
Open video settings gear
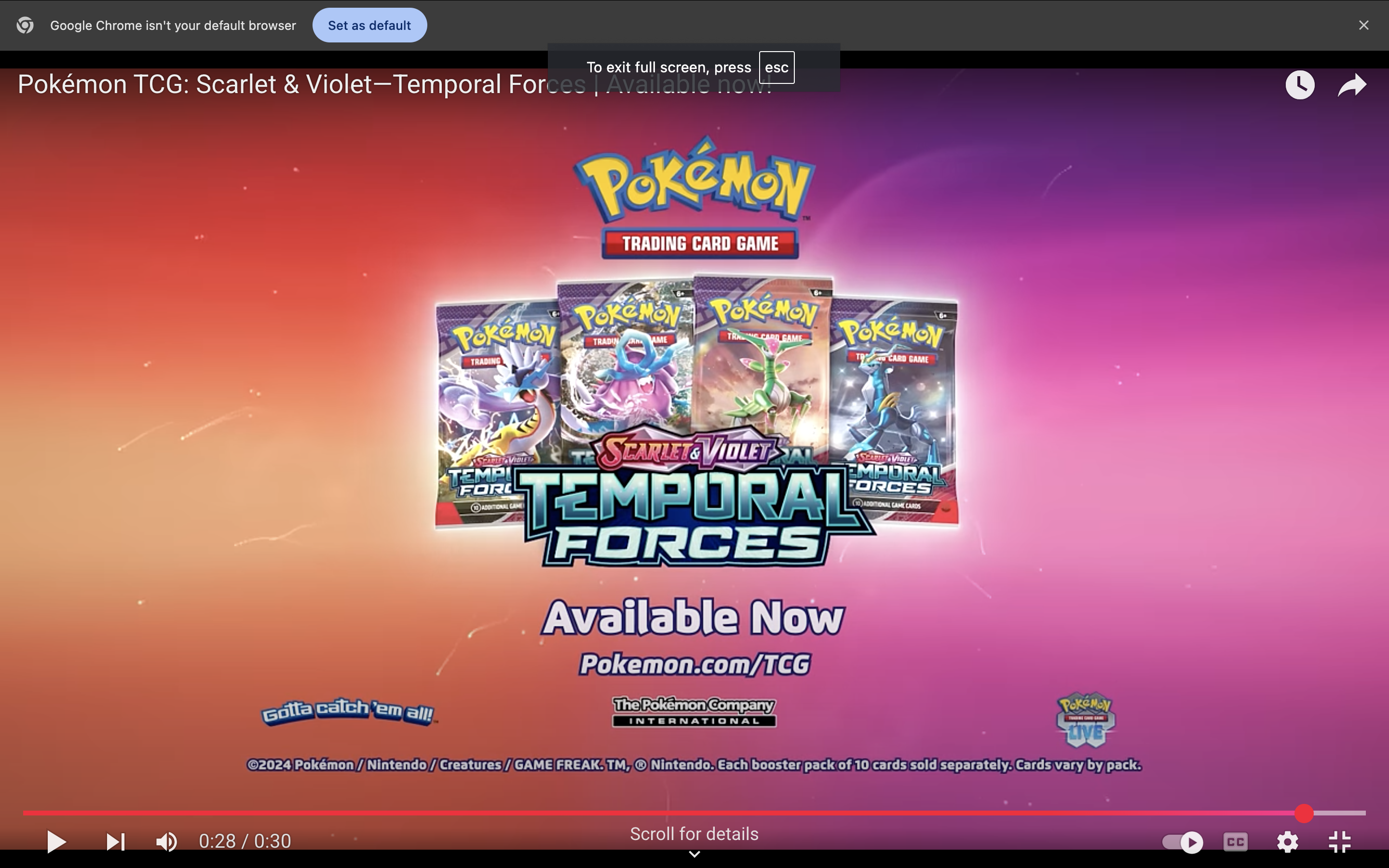(1287, 842)
